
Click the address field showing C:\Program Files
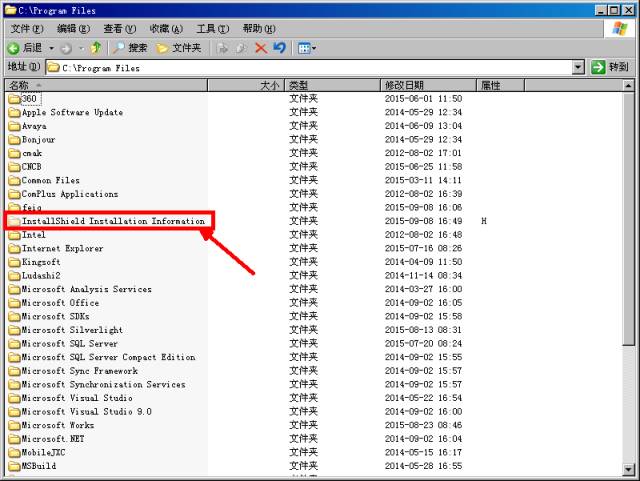coord(300,68)
